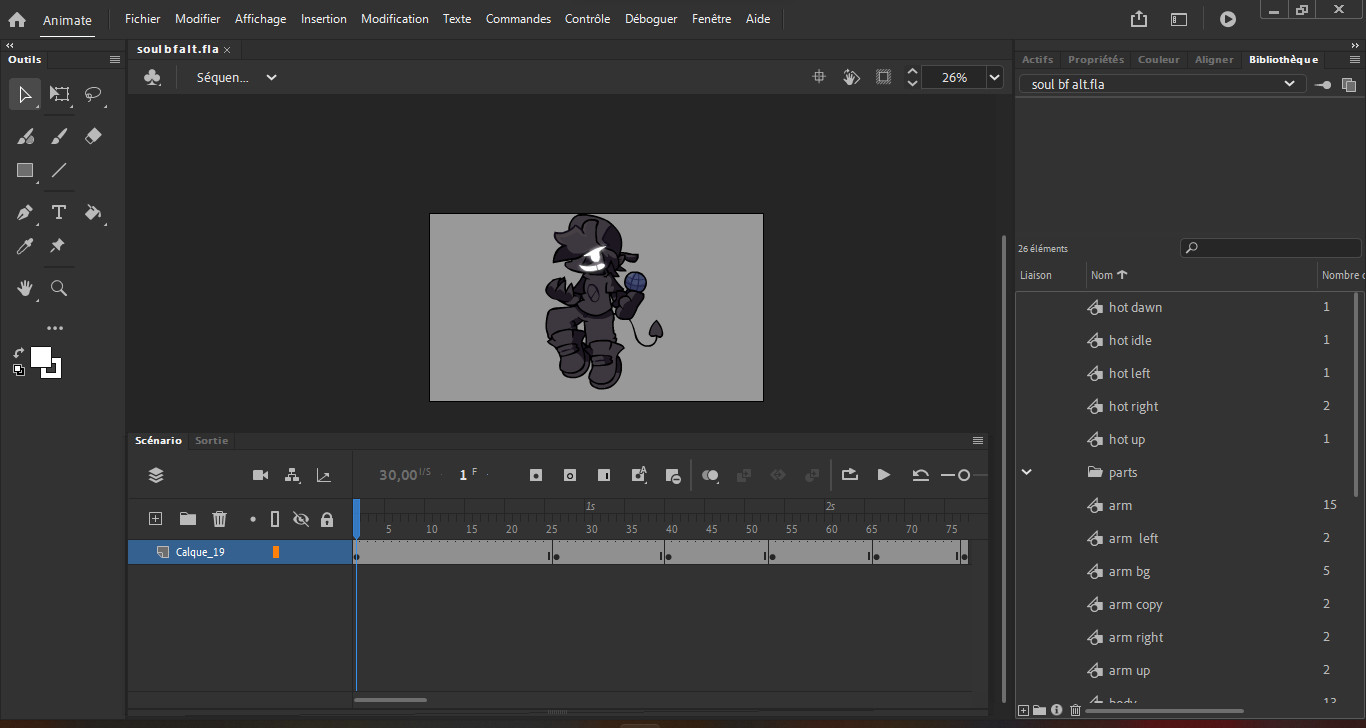The height and width of the screenshot is (728, 1366).
Task: Enable Onion Skin on the timeline
Action: [710, 475]
